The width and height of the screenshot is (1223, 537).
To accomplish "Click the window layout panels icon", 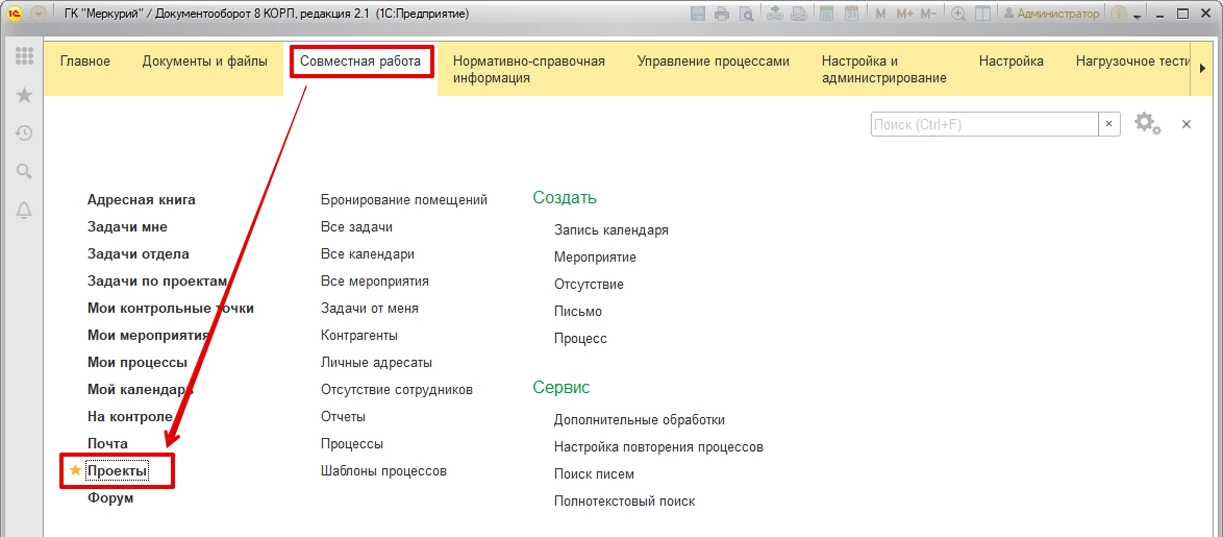I will [982, 14].
